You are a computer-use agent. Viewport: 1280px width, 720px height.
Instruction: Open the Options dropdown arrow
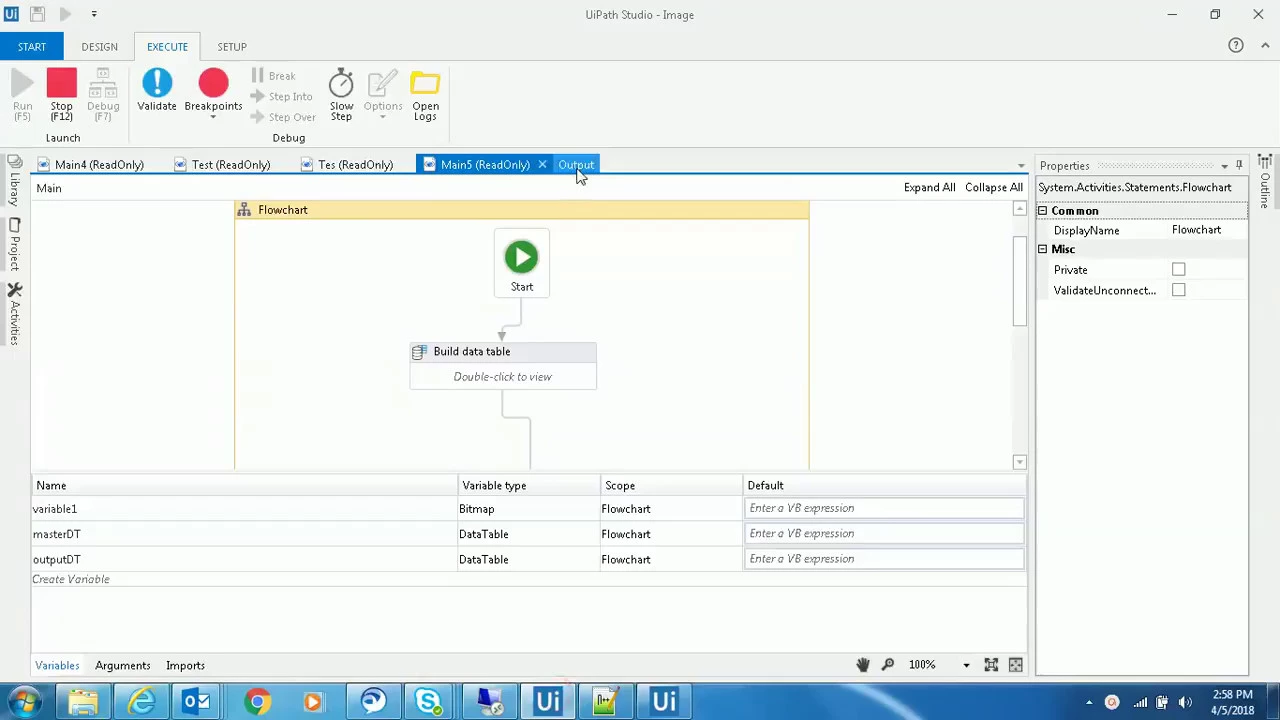pos(383,118)
